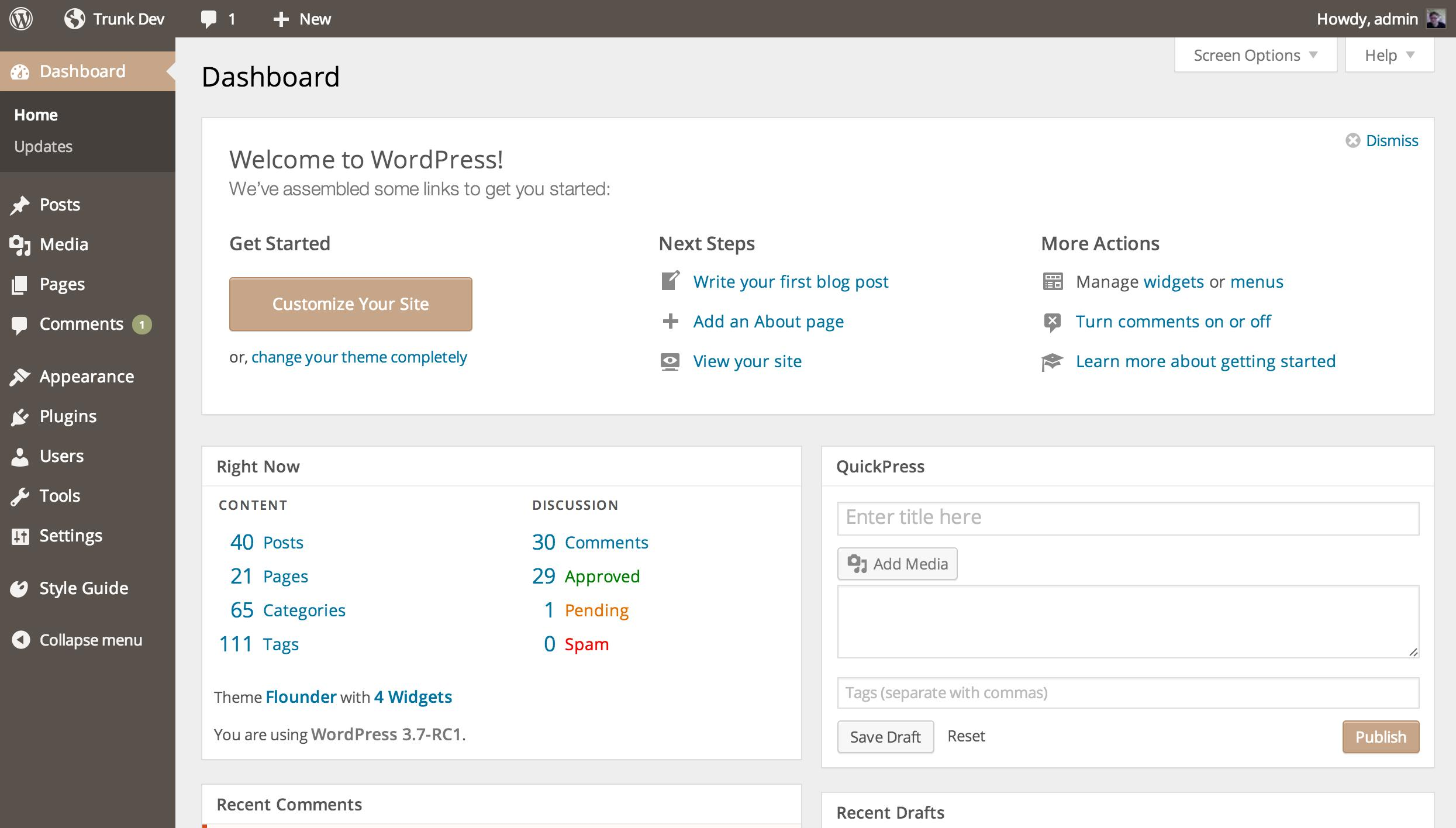Expand the Screen Options dropdown
Viewport: 1456px width, 828px height.
(1255, 56)
